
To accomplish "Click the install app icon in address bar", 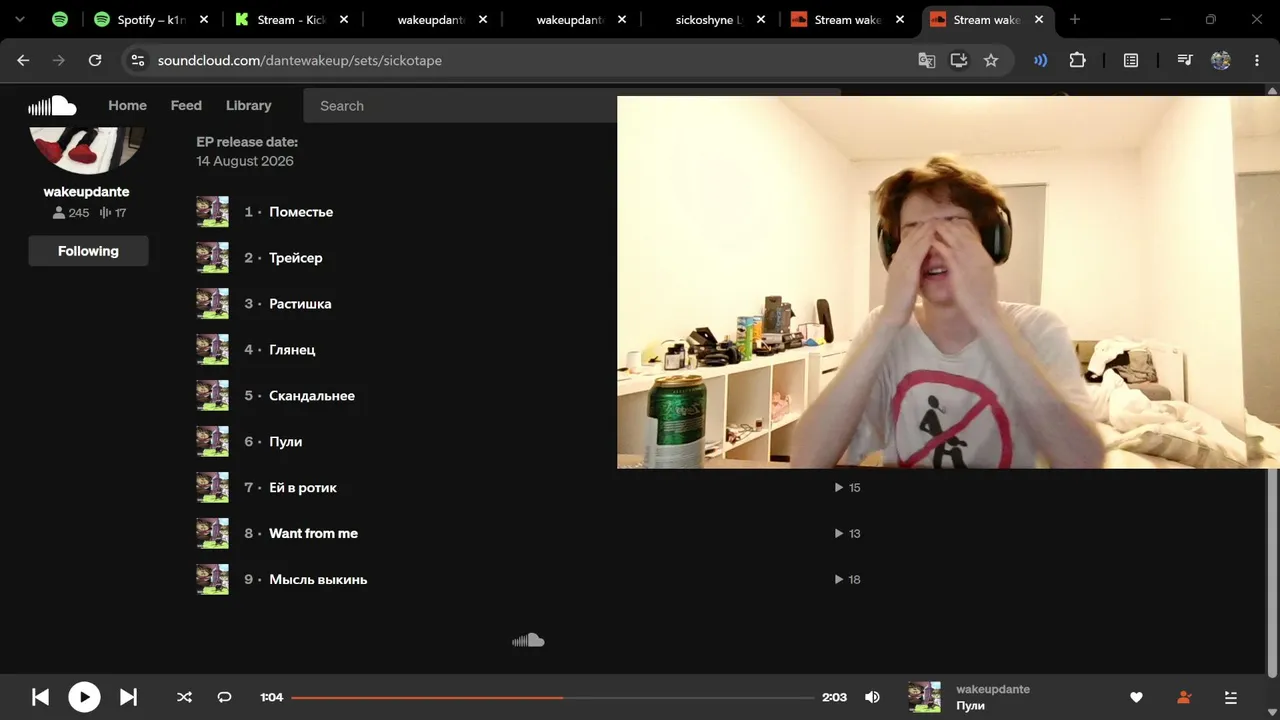I will (x=959, y=60).
